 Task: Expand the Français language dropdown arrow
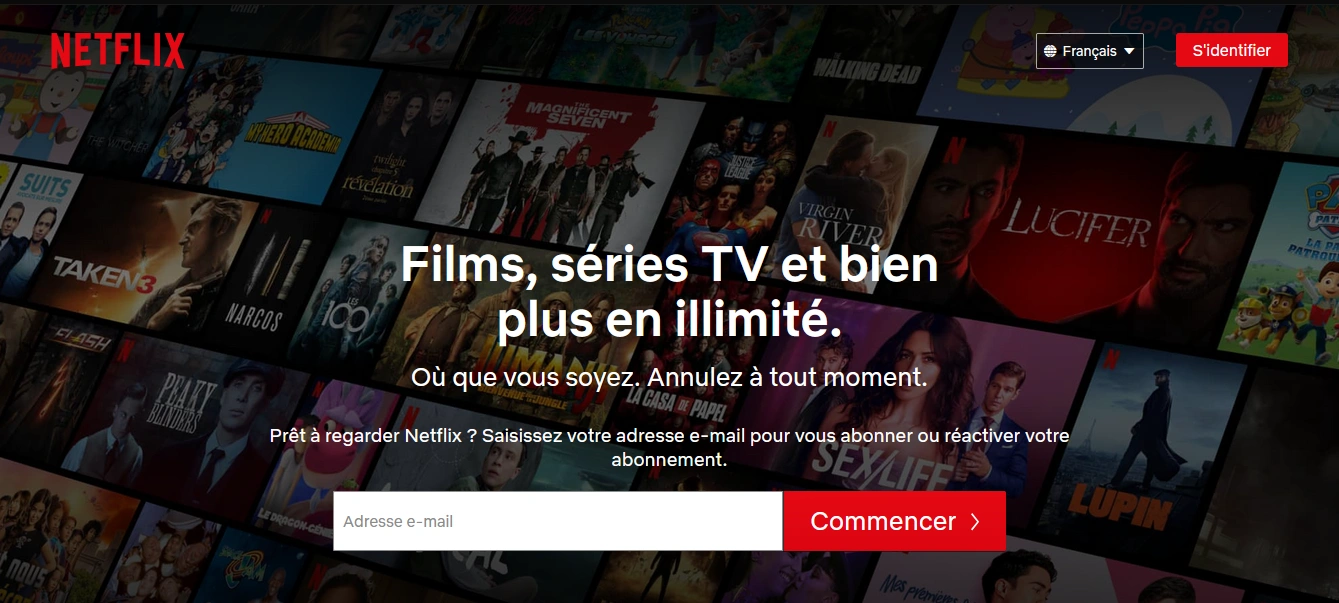point(1129,51)
